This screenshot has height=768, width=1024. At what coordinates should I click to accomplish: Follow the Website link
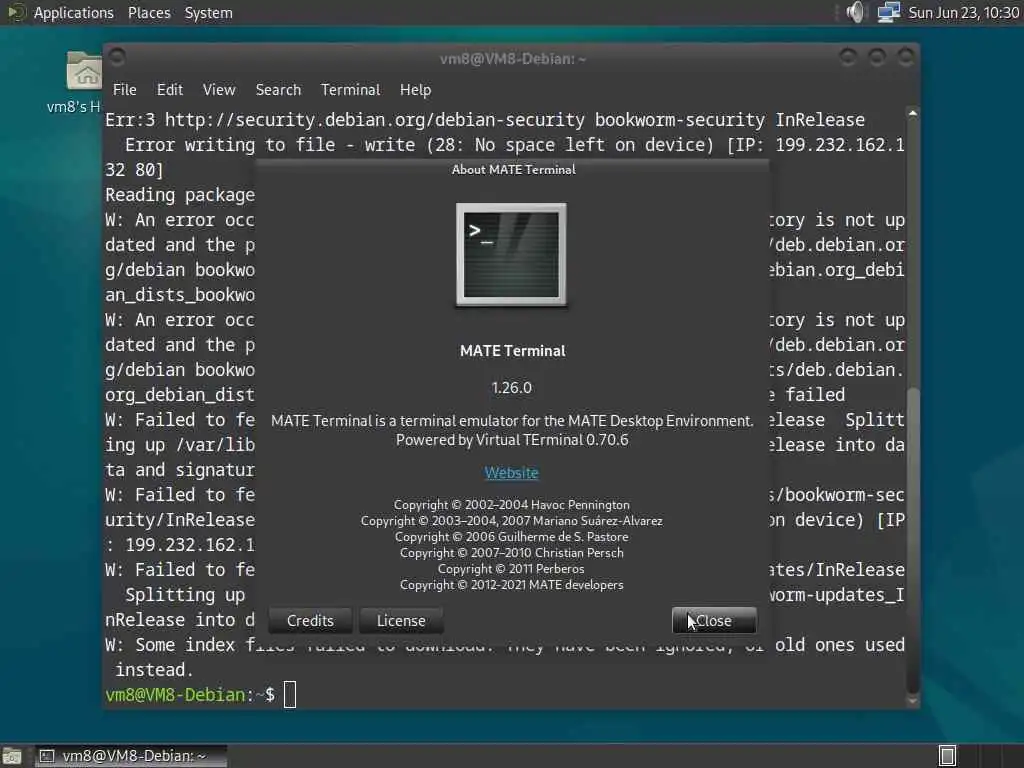[x=511, y=472]
